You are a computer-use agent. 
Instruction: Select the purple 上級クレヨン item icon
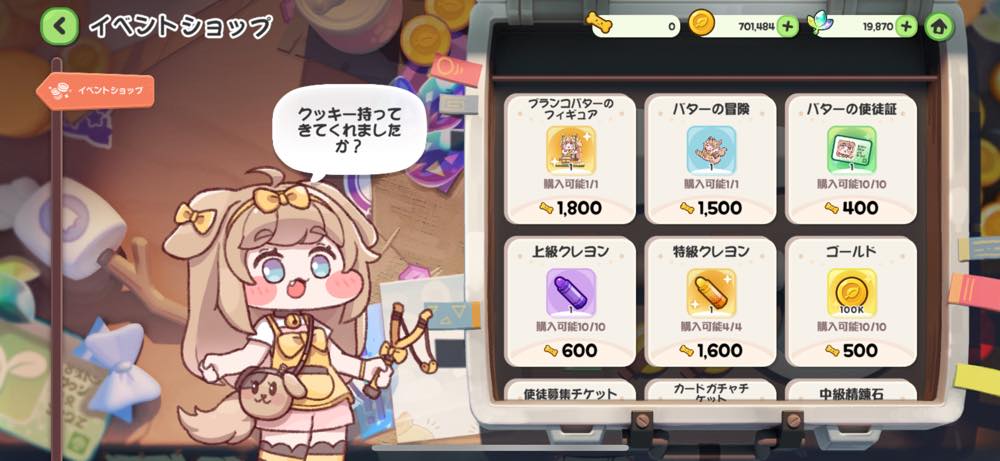(571, 293)
